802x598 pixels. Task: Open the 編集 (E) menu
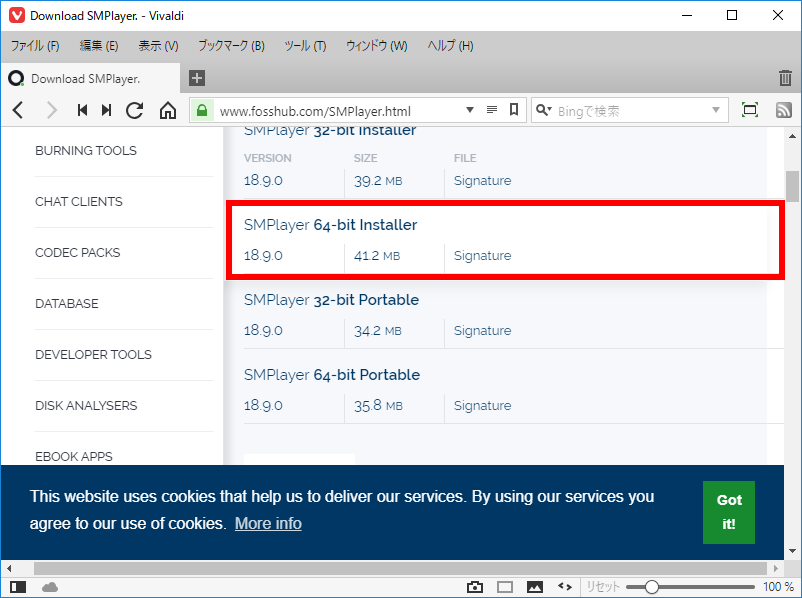tap(99, 46)
